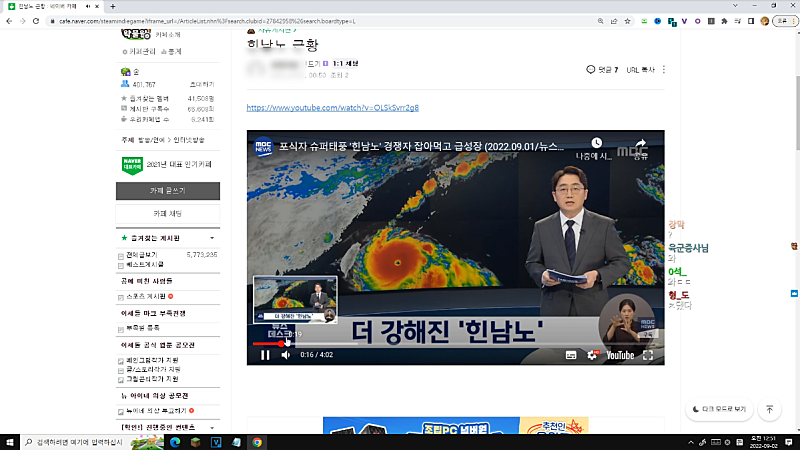
Task: Show hidden system tray icons chevron
Action: coord(691,442)
